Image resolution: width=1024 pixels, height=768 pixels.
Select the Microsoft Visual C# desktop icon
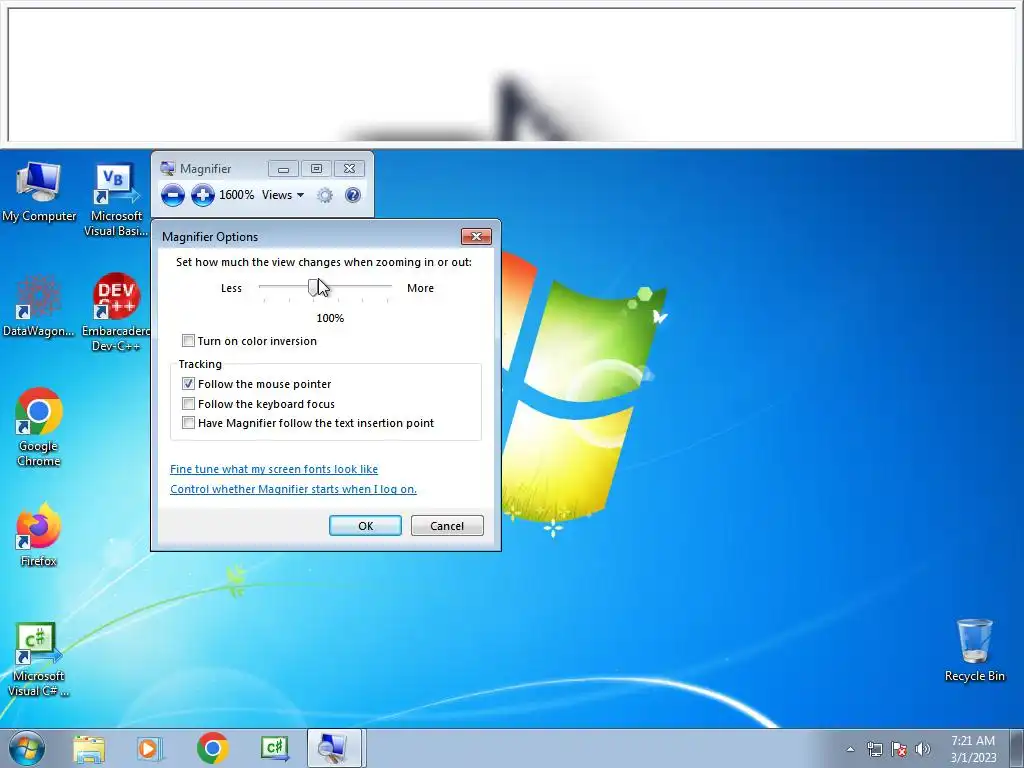click(38, 658)
